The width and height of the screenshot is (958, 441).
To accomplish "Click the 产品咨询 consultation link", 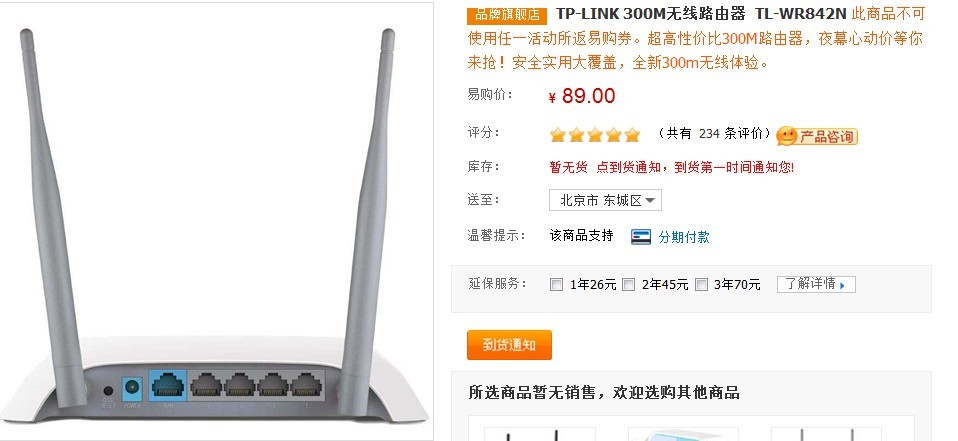I will pyautogui.click(x=828, y=136).
